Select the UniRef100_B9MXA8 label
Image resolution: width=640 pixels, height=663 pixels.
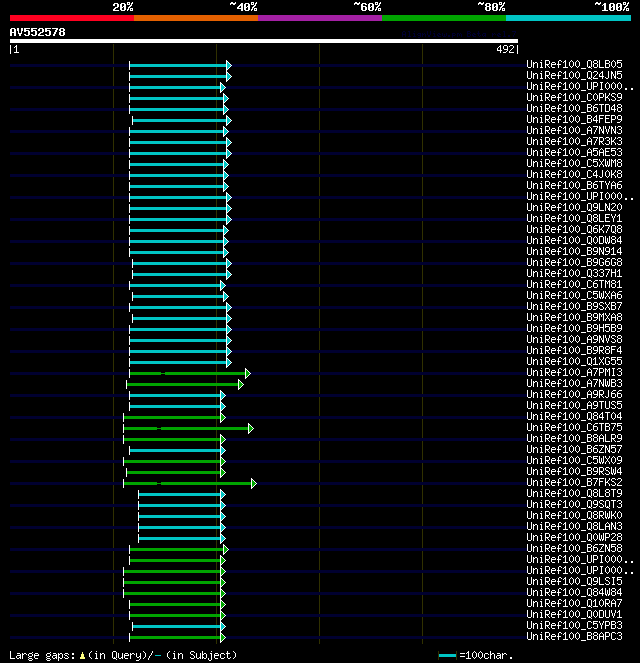[x=574, y=317]
